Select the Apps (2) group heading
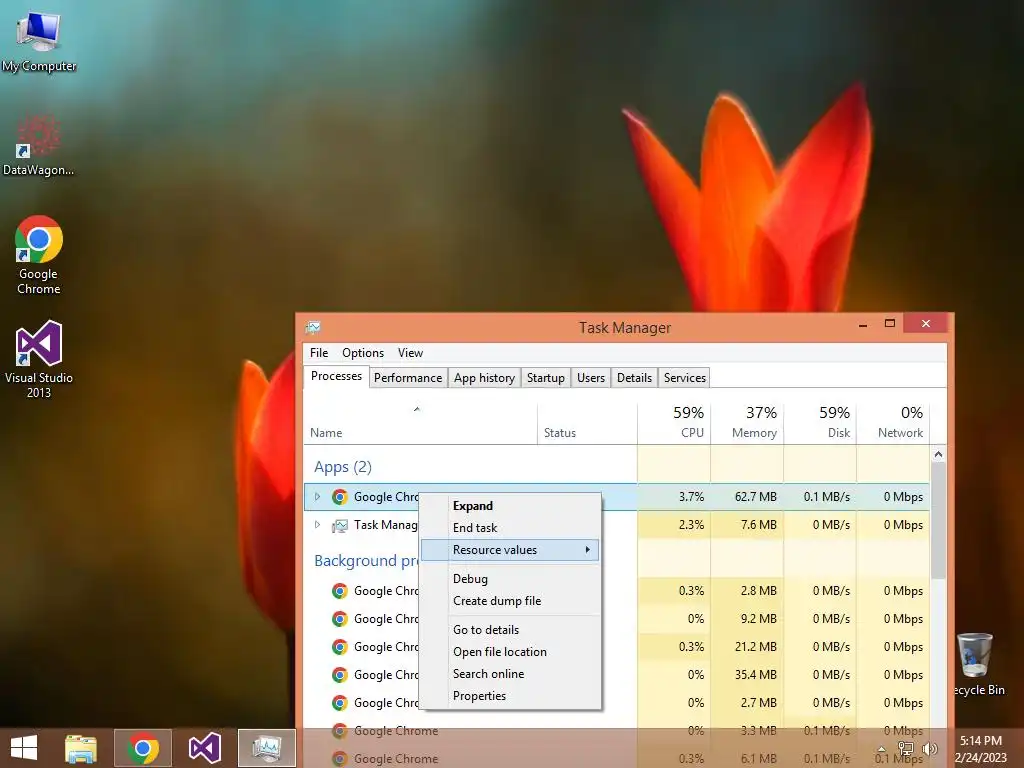Screen dimensions: 1024x768 click(x=343, y=467)
